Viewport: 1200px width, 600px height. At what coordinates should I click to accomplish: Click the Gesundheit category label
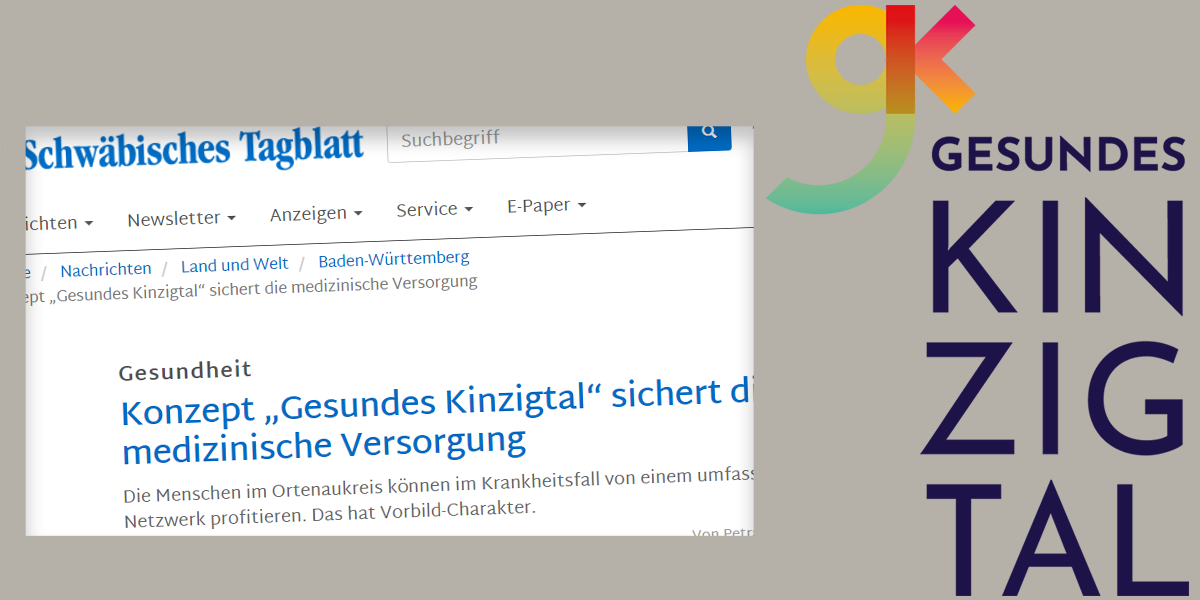coord(185,371)
